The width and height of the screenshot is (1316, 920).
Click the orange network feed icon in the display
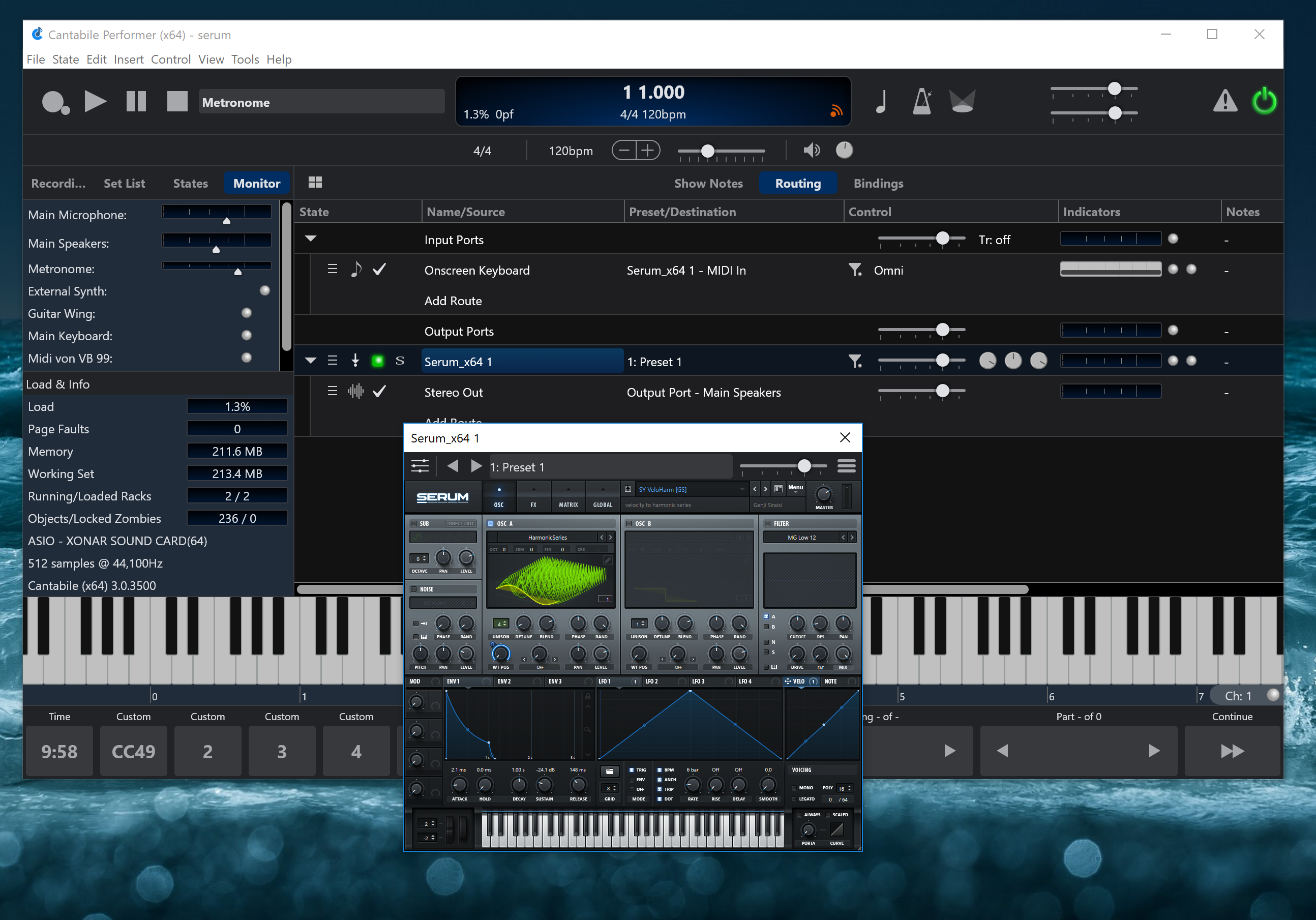tap(836, 111)
